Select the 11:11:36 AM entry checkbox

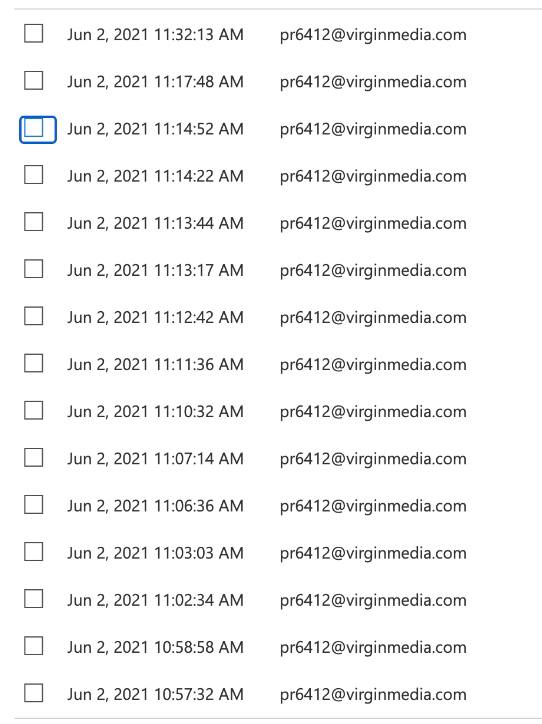click(x=34, y=363)
